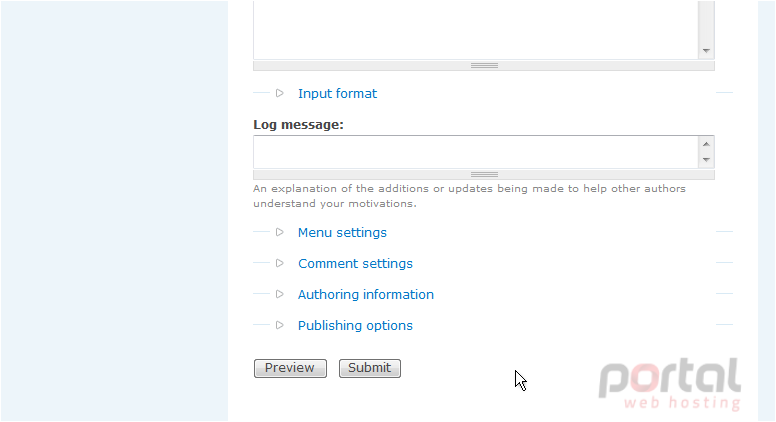The width and height of the screenshot is (776, 422).
Task: Click the Menu settings disclosure triangle
Action: tap(280, 232)
